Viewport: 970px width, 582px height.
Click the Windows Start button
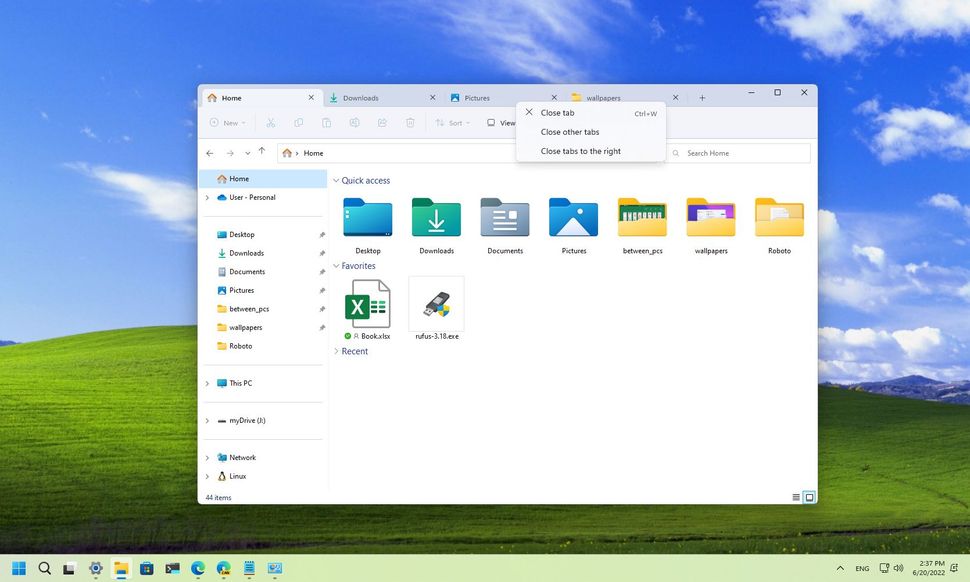coord(18,568)
